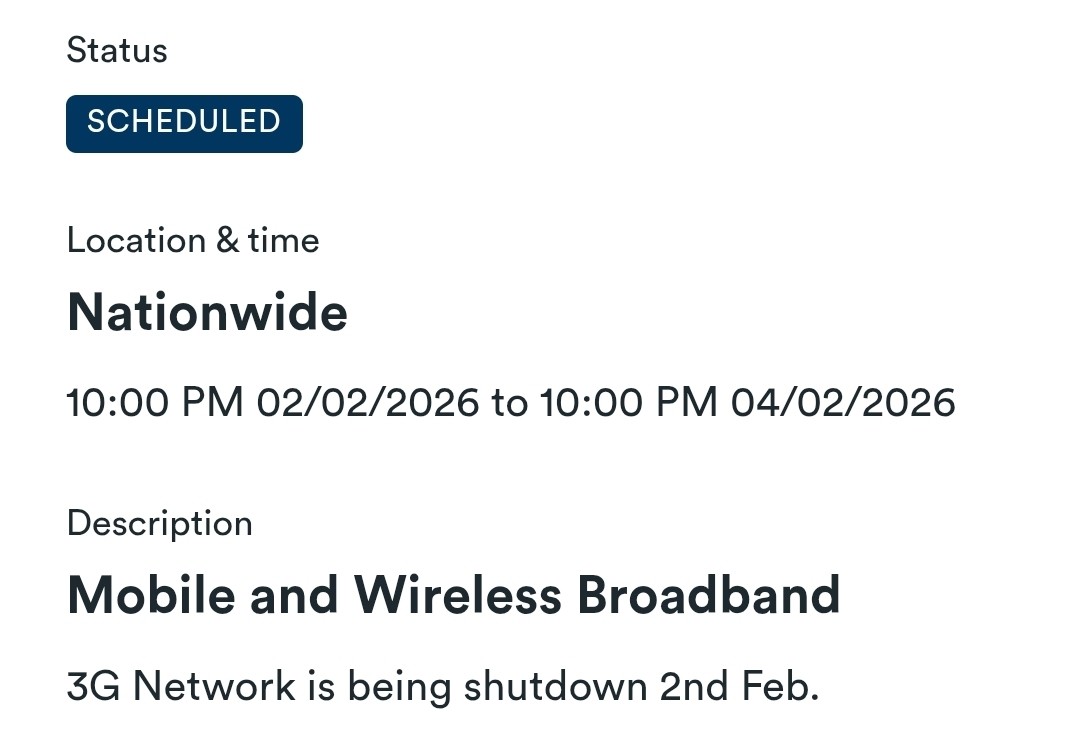1080x744 pixels.
Task: Click the word Broadband in the heading
Action: click(708, 595)
